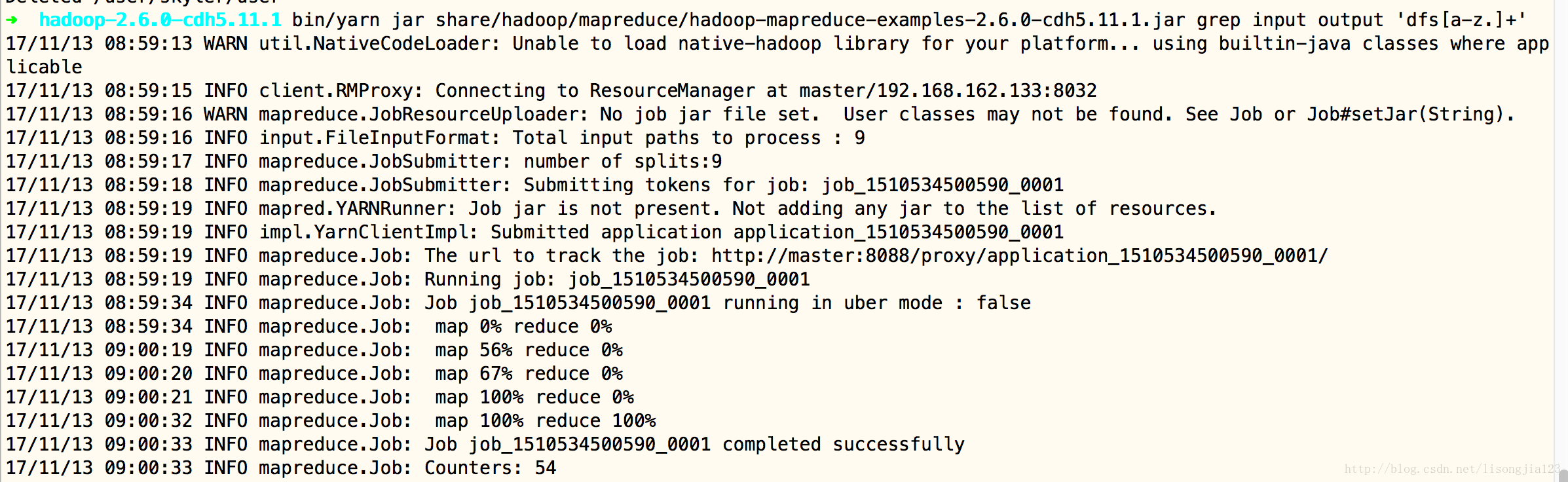Image resolution: width=1568 pixels, height=482 pixels.
Task: Click the grep pattern 'dfs[a-z.]+' in command
Action: [1461, 20]
